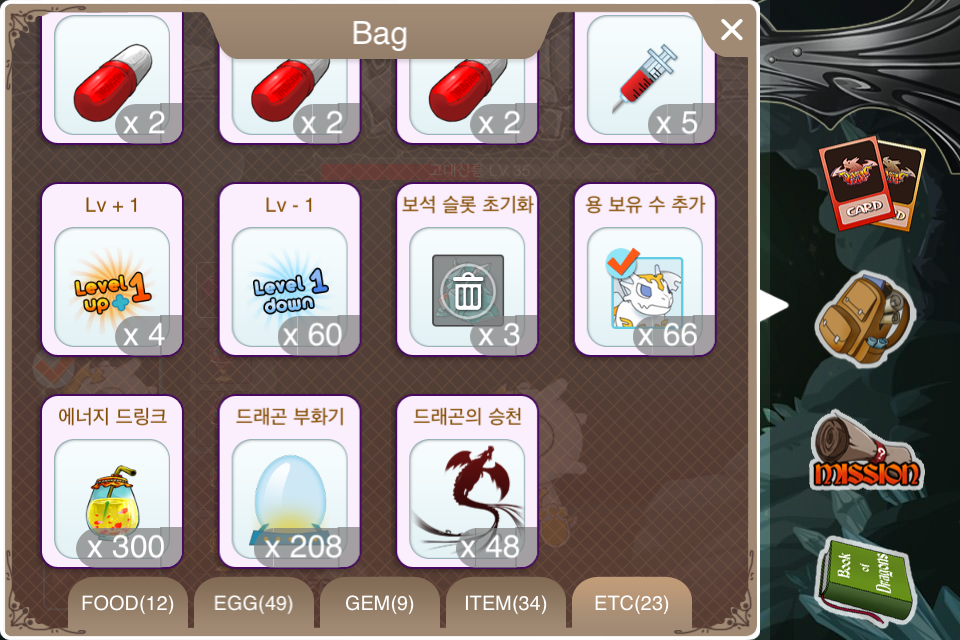Screen dimensions: 960x640
Task: Switch to the GEM(9) tab
Action: point(380,603)
